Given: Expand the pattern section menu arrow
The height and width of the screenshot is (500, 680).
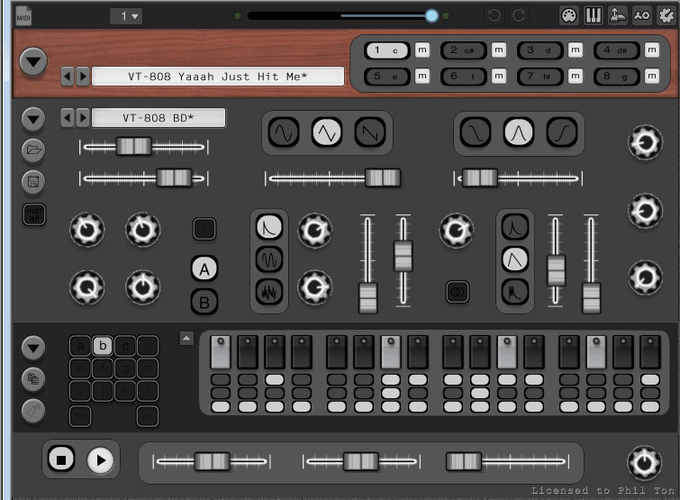Looking at the screenshot, I should click(33, 348).
